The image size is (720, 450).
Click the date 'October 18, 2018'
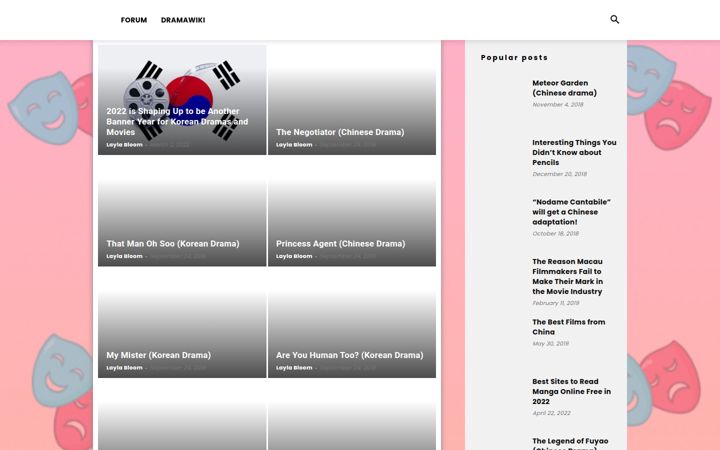(555, 234)
